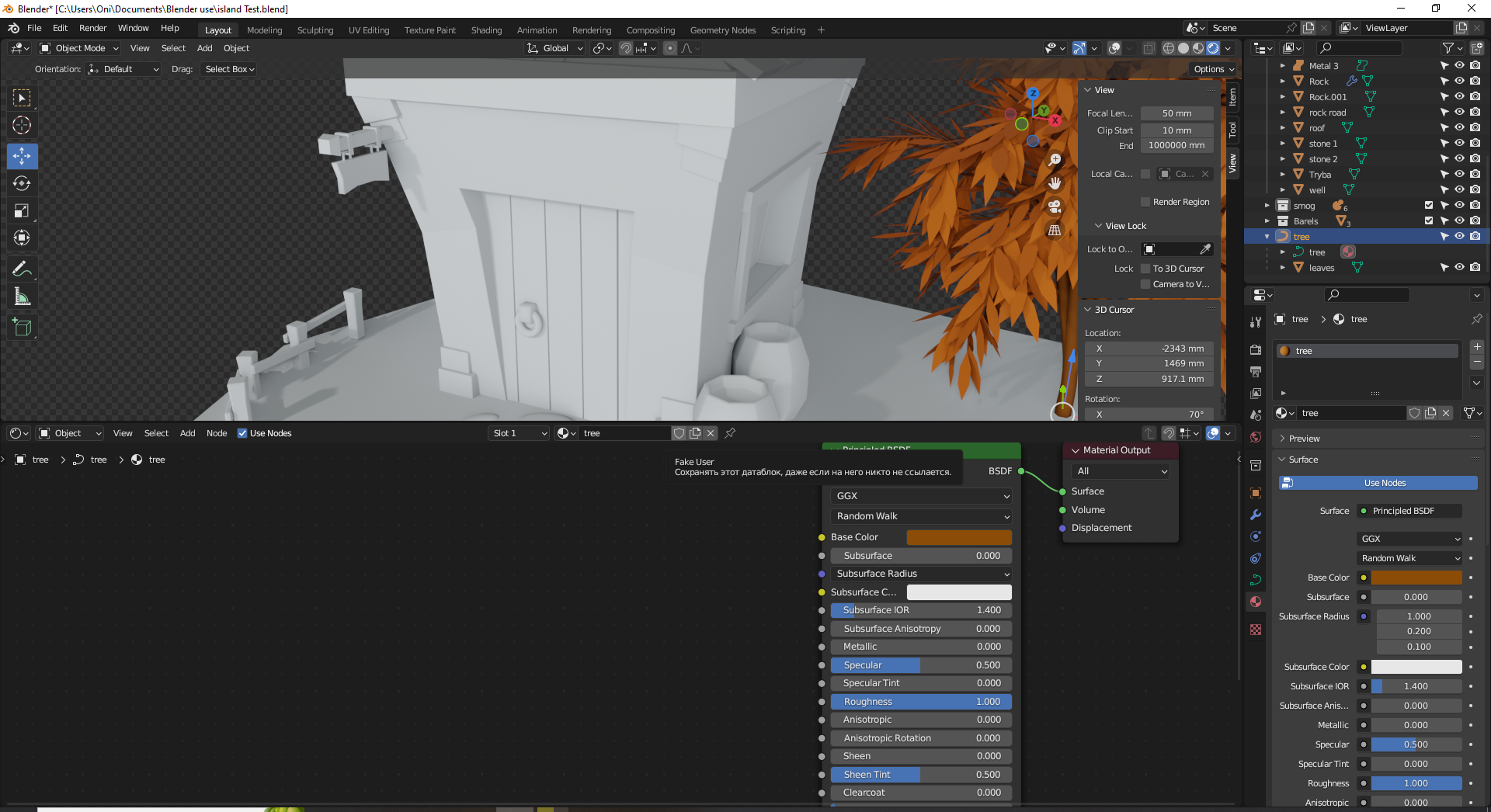The image size is (1491, 812).
Task: Enable the Render Region checkbox
Action: click(x=1145, y=202)
